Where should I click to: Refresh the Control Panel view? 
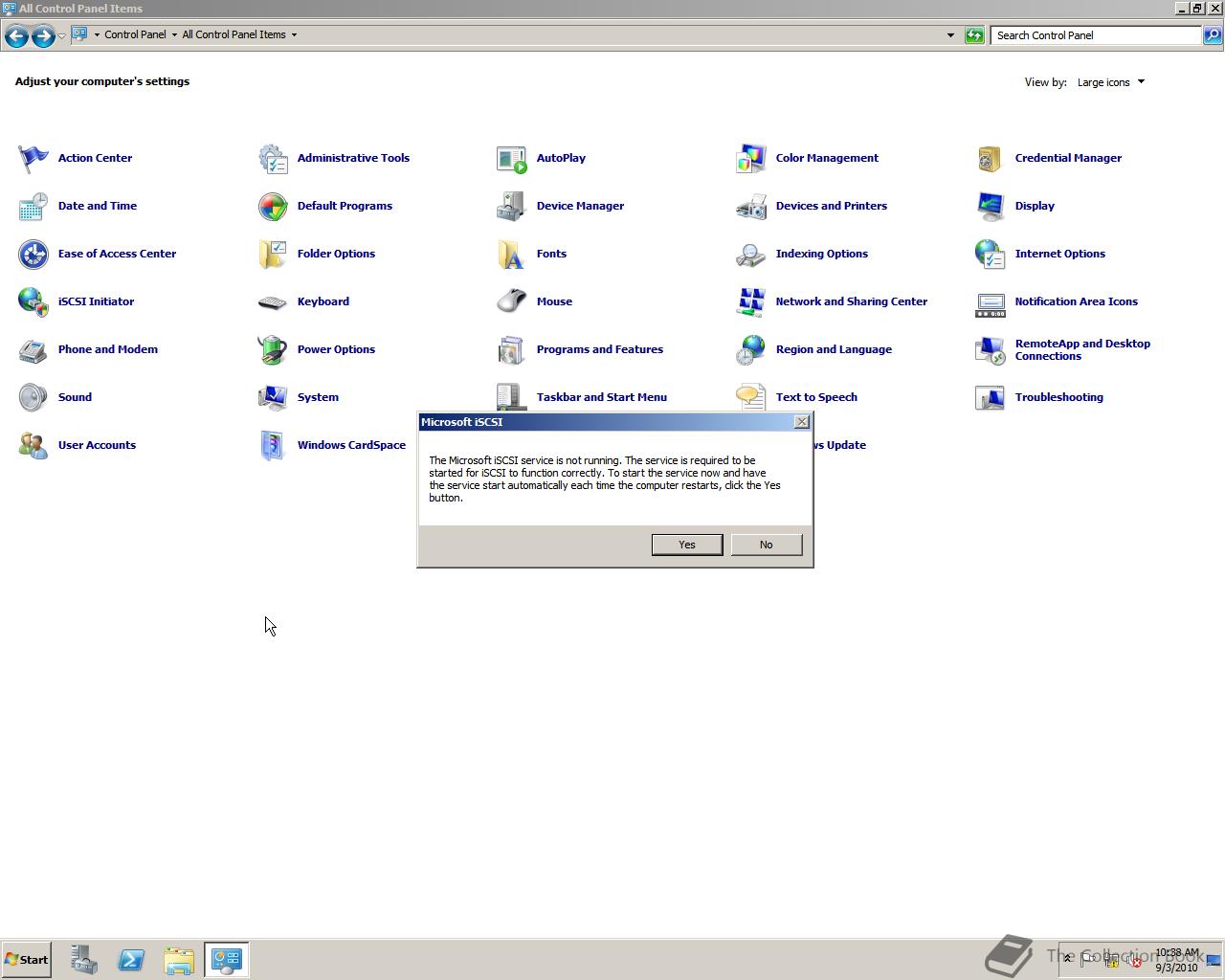click(974, 35)
